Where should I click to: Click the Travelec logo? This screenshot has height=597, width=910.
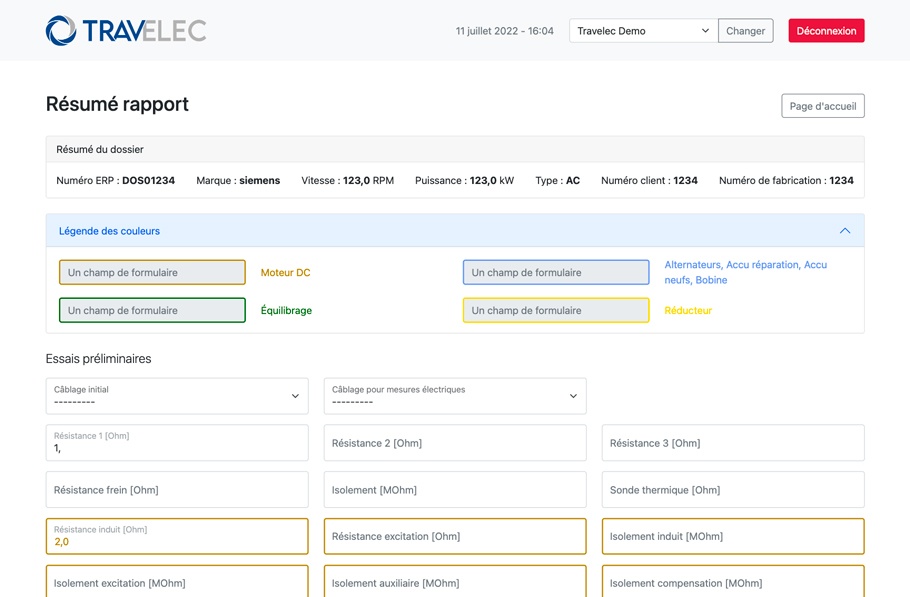(x=126, y=30)
